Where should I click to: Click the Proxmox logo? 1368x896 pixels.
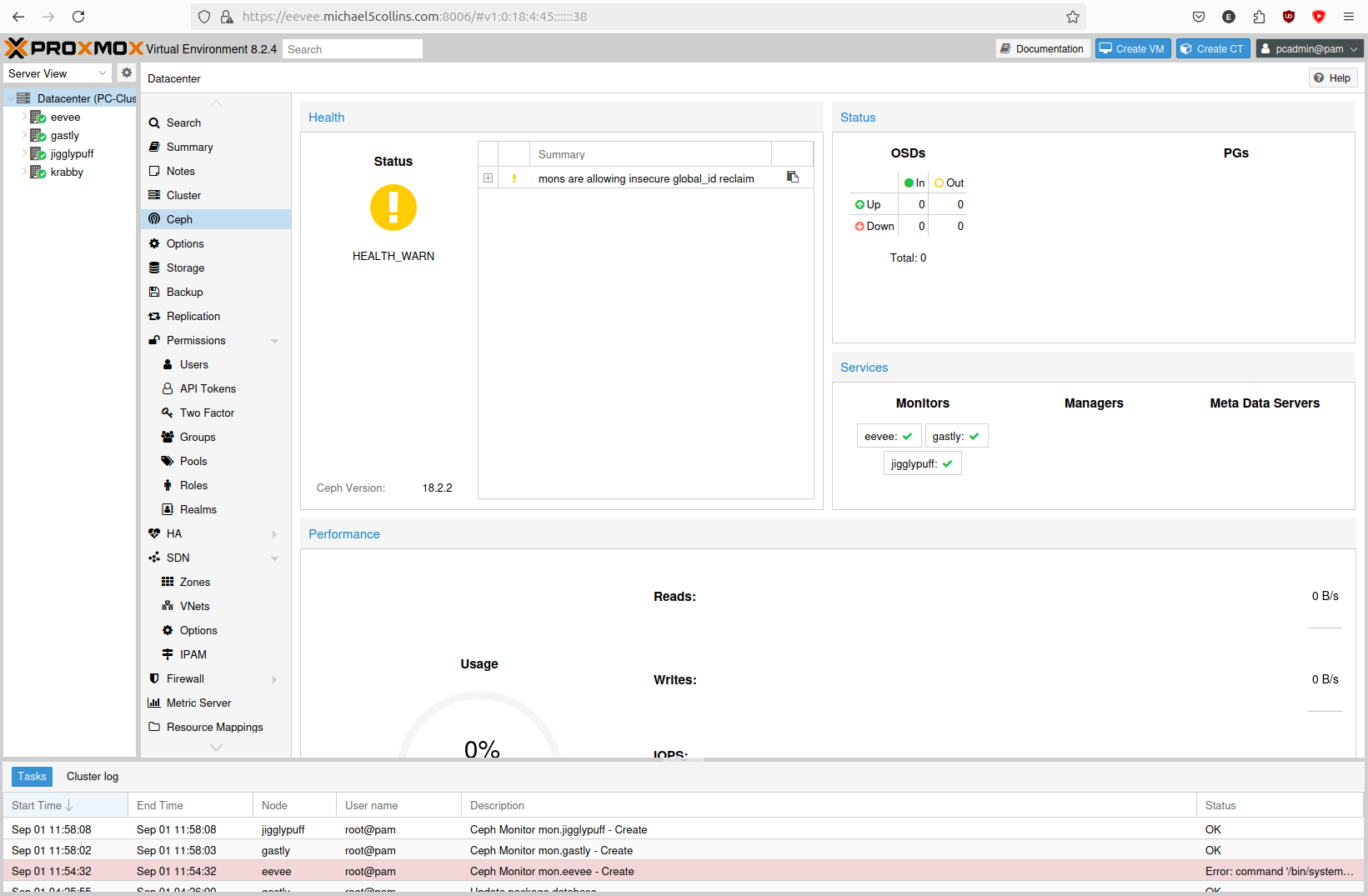click(73, 48)
